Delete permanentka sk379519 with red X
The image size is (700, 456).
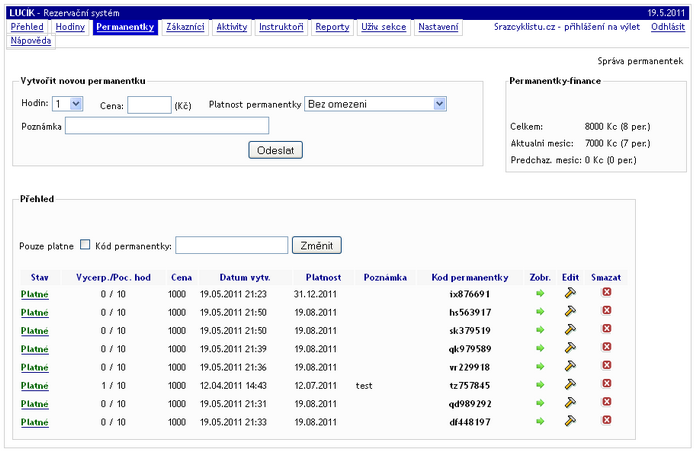(x=606, y=329)
